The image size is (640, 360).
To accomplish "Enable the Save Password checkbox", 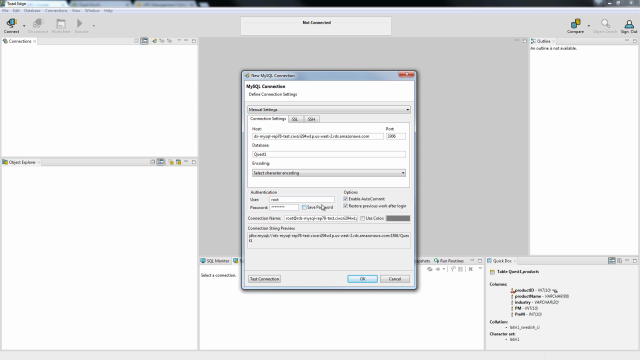I will point(304,207).
